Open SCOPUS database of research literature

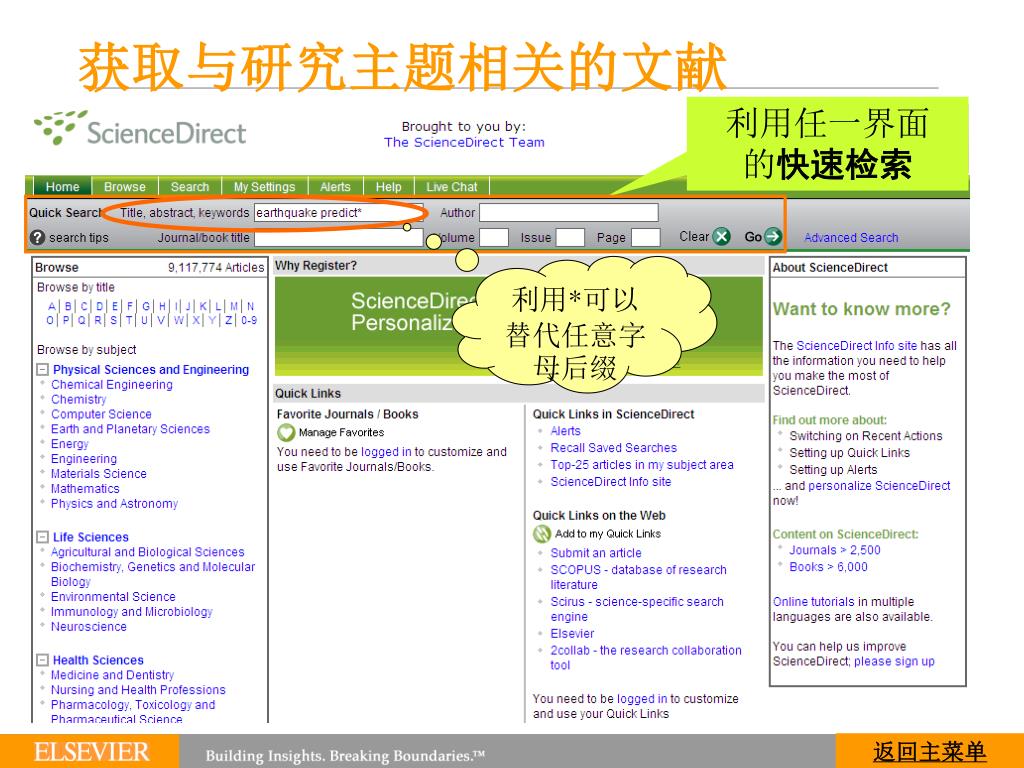(x=638, y=577)
